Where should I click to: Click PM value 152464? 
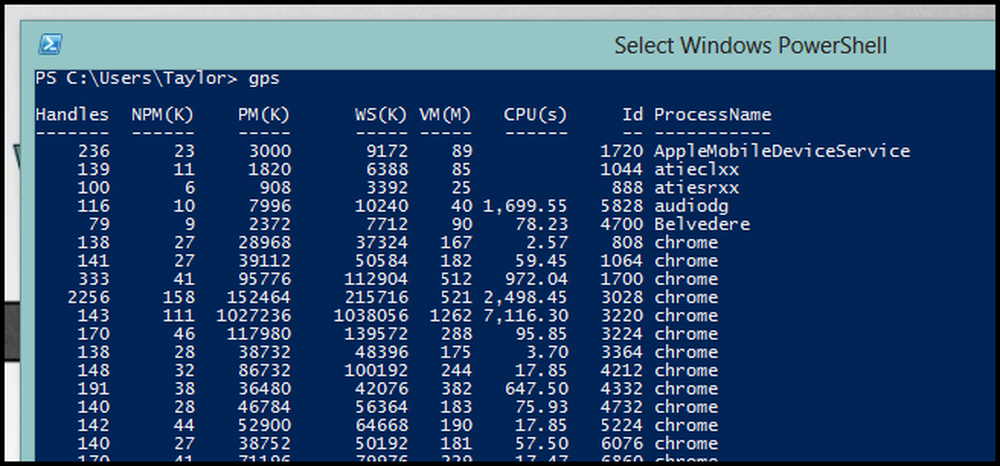coord(259,298)
